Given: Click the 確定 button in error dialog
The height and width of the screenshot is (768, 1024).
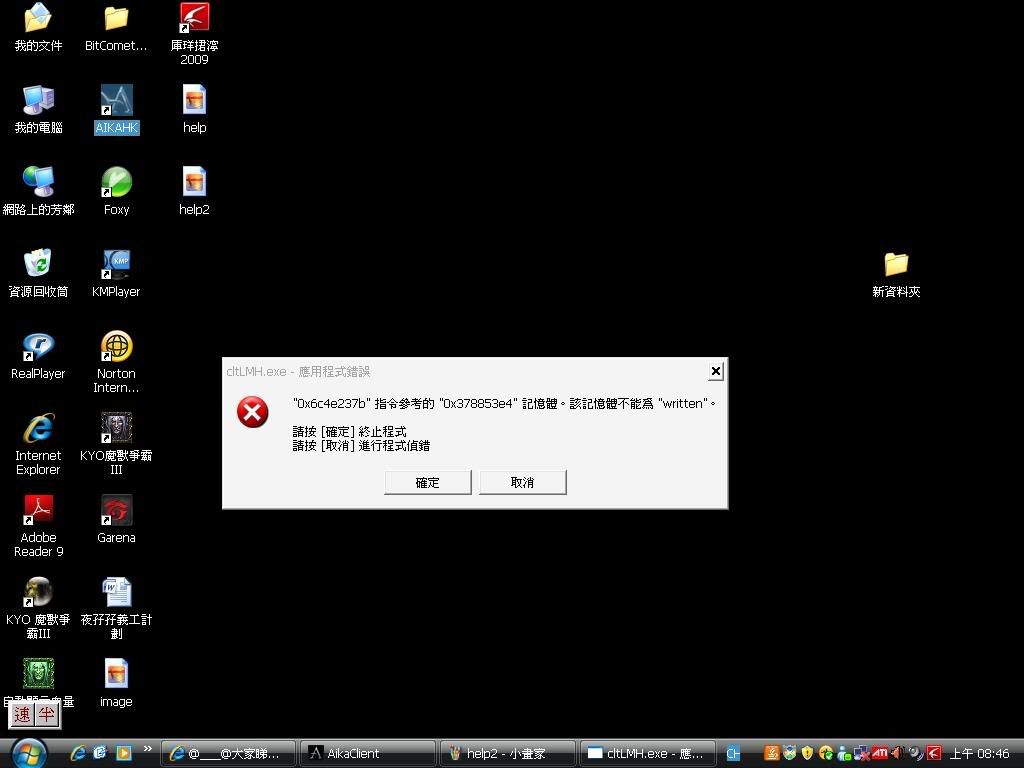Looking at the screenshot, I should coord(427,482).
